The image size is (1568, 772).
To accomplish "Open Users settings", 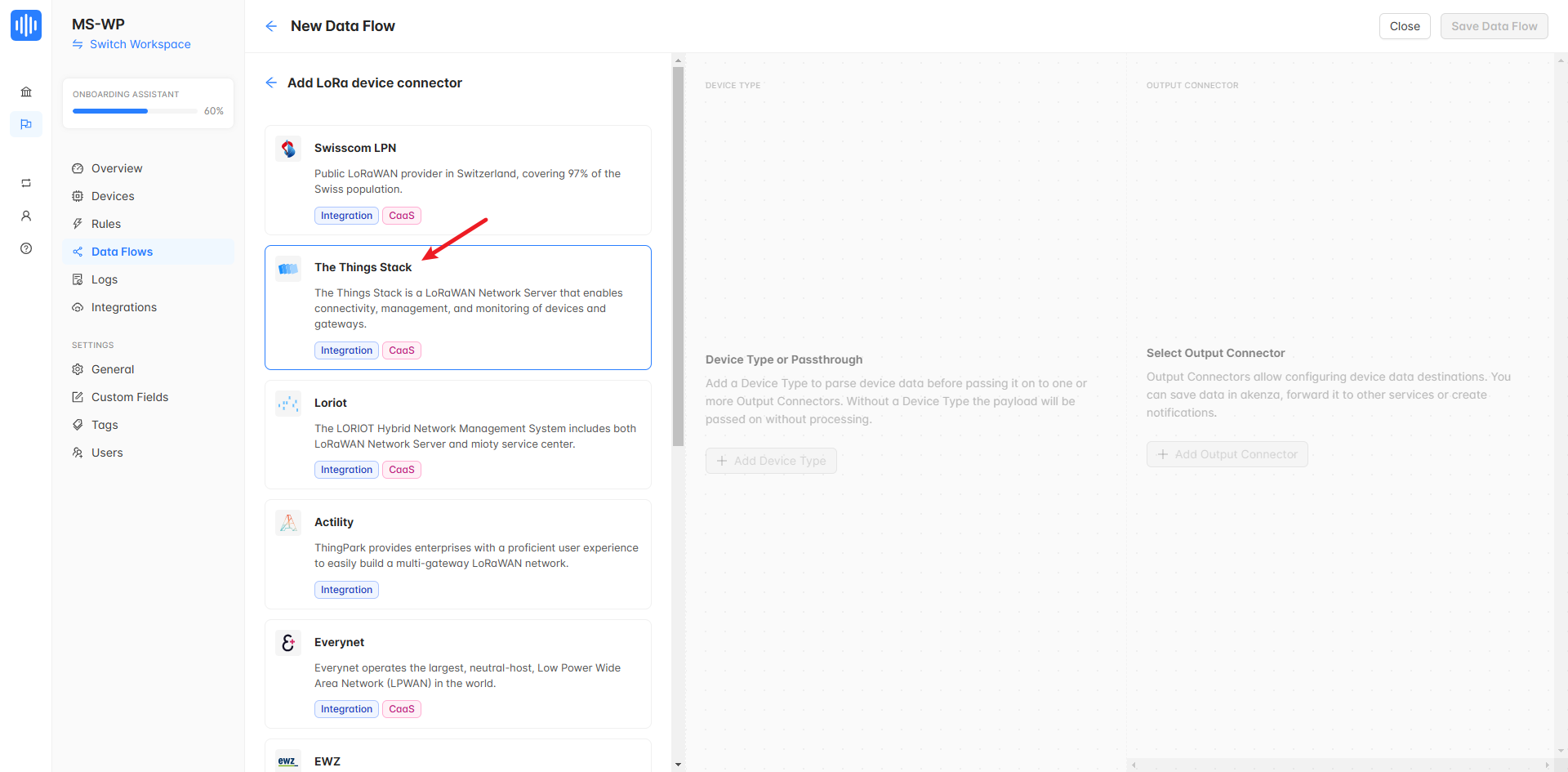I will tap(148, 453).
